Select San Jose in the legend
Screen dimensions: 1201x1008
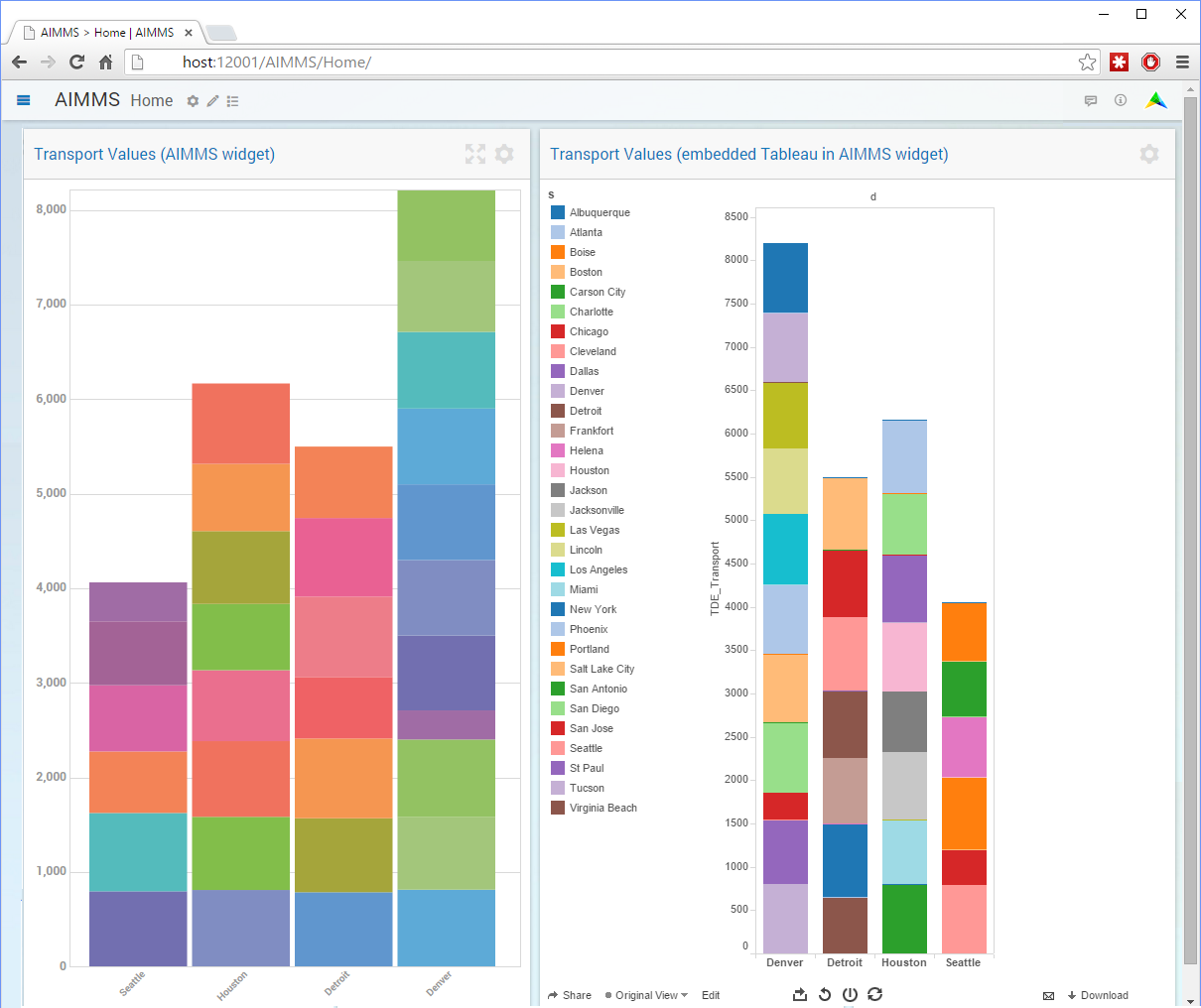(592, 728)
